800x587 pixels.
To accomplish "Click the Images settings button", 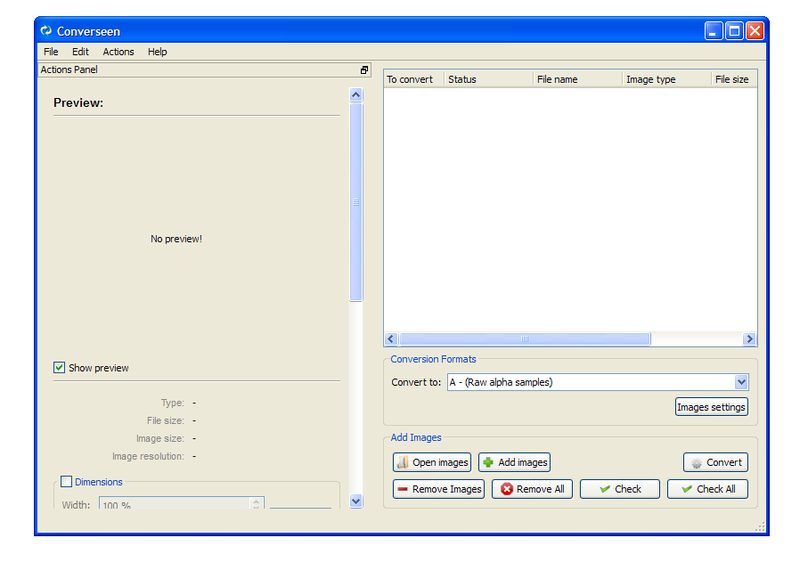I will coord(711,407).
